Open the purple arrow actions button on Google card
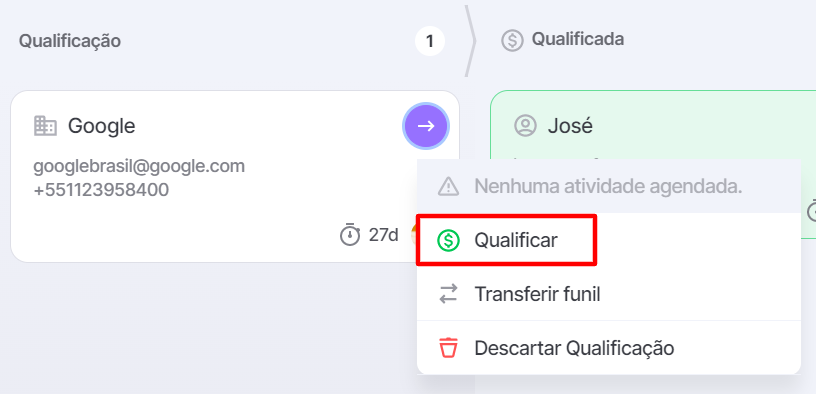This screenshot has height=394, width=816. (426, 126)
